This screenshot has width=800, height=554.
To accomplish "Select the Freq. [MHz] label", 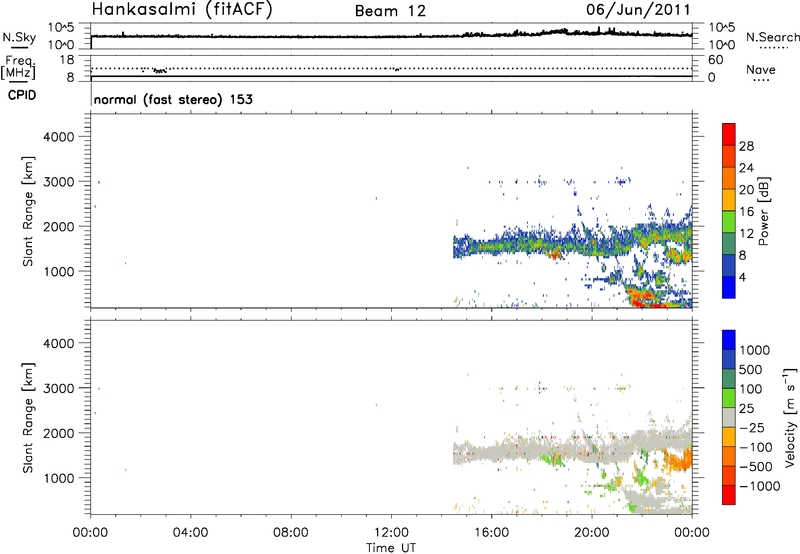I will 18,67.
